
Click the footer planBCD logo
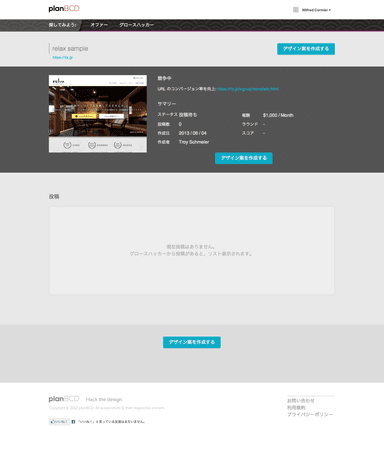64,399
